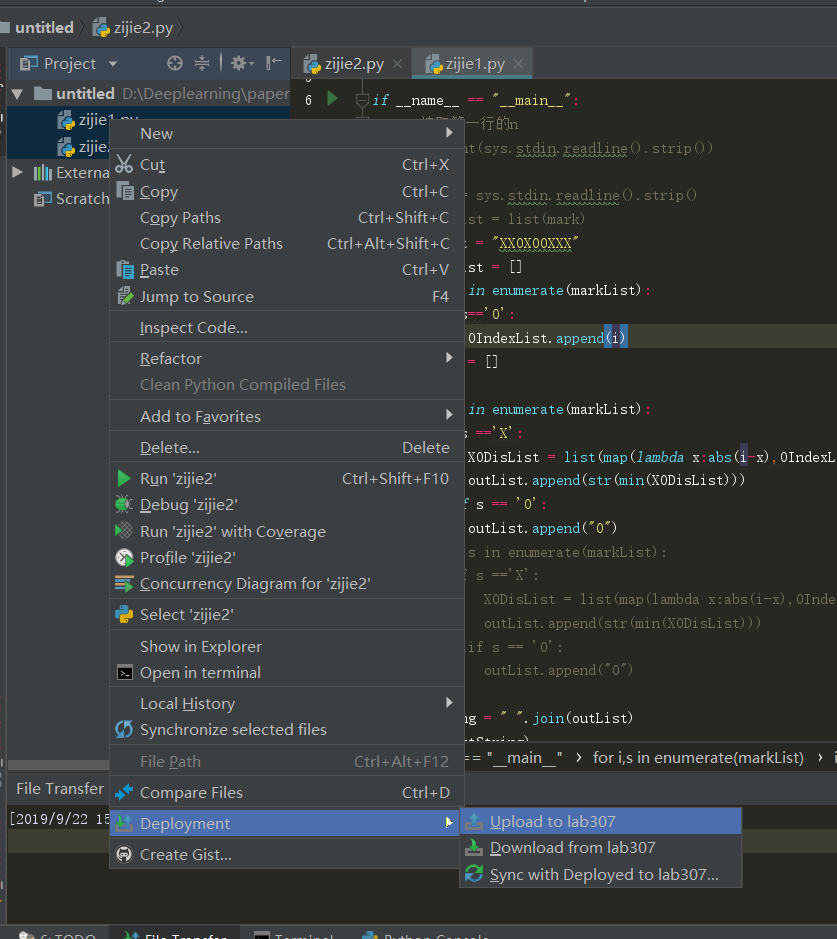This screenshot has height=939, width=837.
Task: Click the Compare Files arrows icon
Action: pos(124,792)
